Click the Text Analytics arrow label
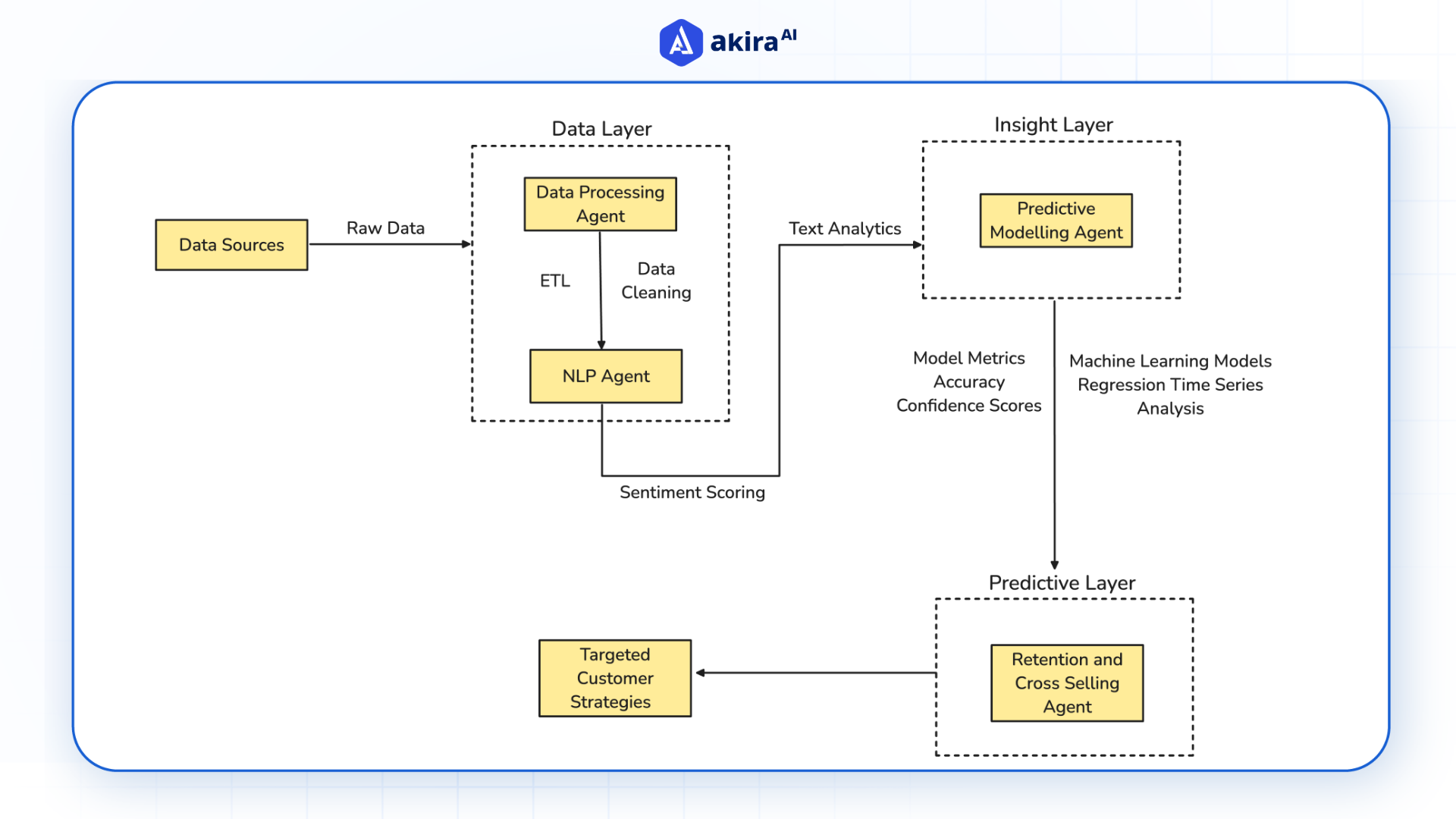This screenshot has width=1456, height=819. [x=845, y=228]
